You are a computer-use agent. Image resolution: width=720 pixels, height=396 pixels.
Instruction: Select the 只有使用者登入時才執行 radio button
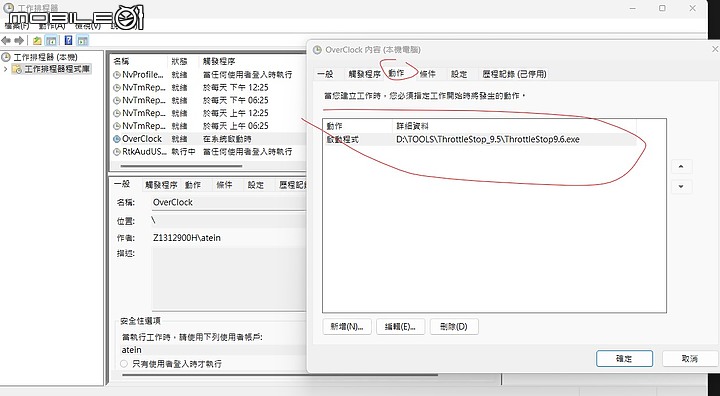tap(124, 364)
